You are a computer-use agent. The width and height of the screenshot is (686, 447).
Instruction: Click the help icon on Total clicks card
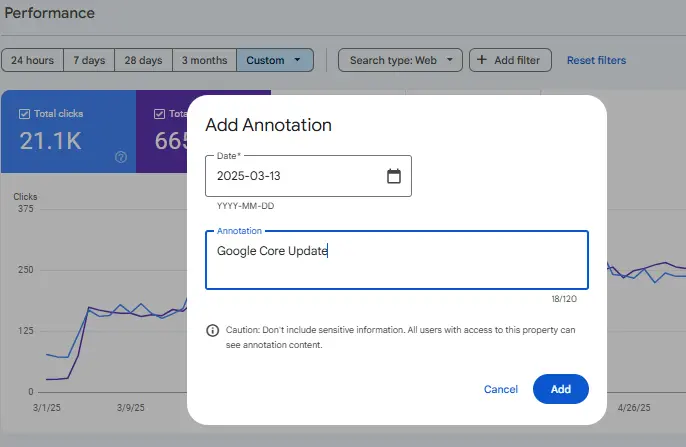pos(121,157)
